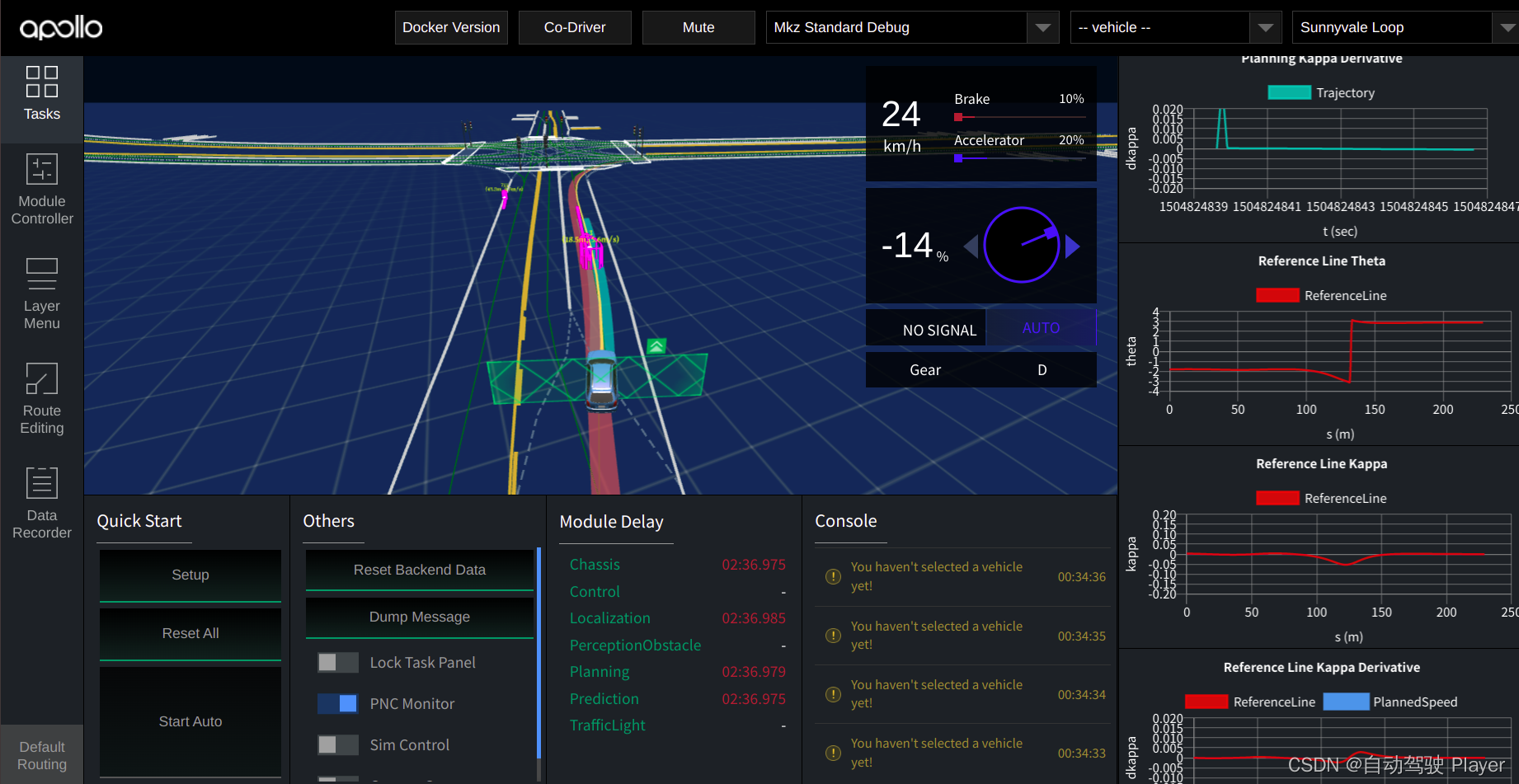Enable Lock Task Panel
Image resolution: width=1519 pixels, height=784 pixels.
337,662
